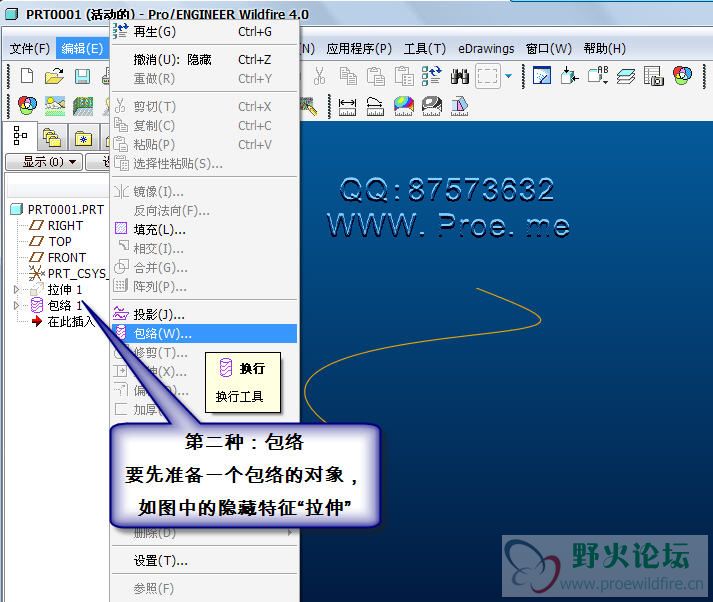Click the Copy icon in toolbar

click(x=348, y=76)
